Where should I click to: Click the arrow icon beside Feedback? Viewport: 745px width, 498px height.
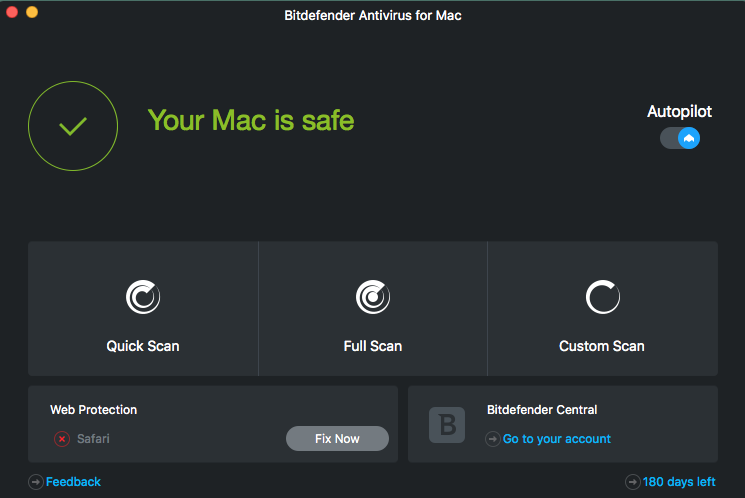point(36,482)
